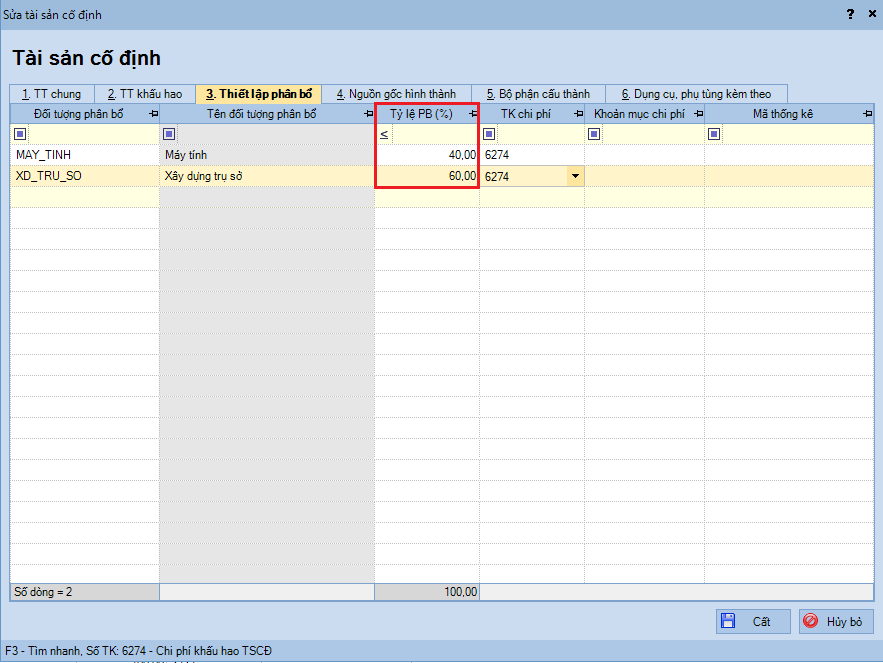Open the TT khấu hao tab
Screen dimensions: 883x663
pos(145,94)
